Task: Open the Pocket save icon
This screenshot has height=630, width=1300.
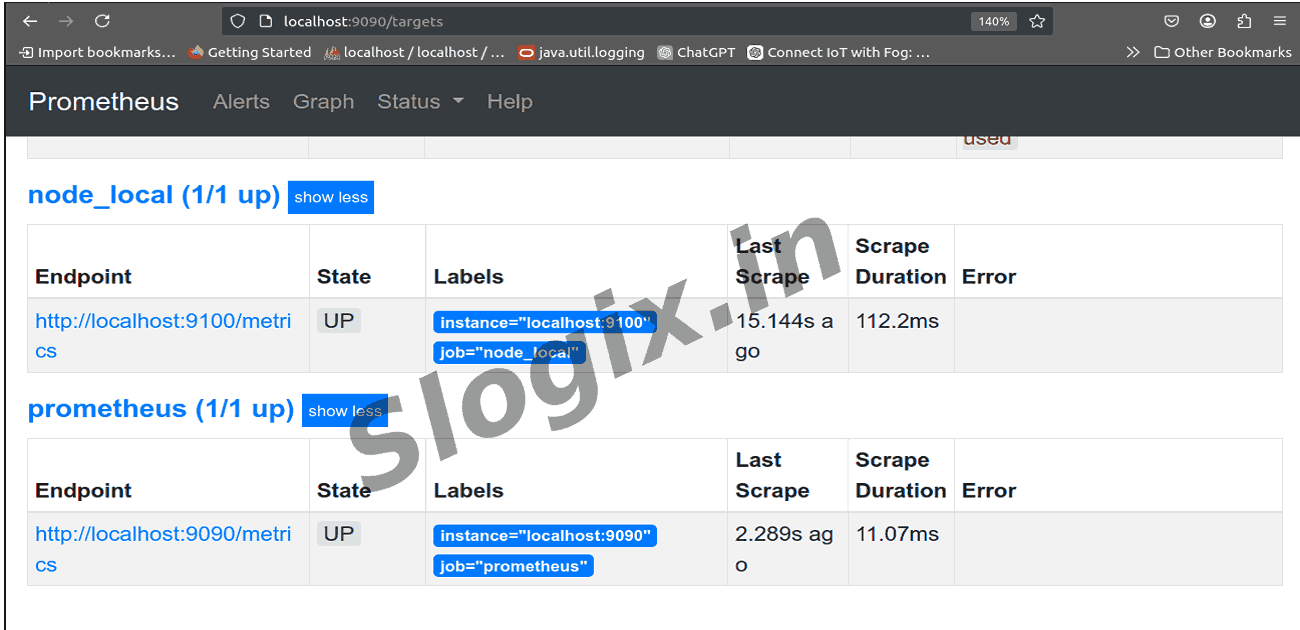Action: point(1172,21)
